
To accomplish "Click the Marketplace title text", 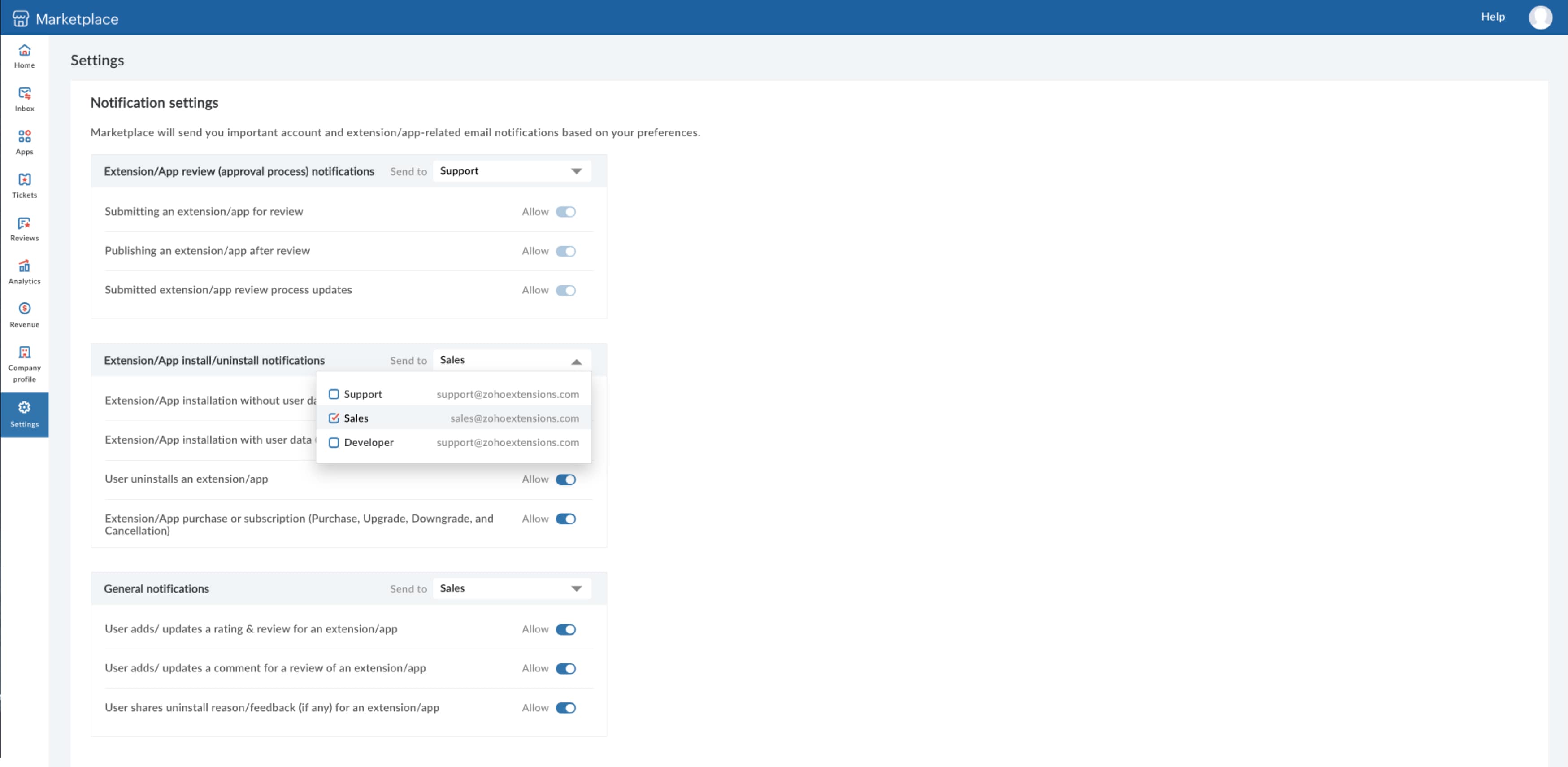I will pos(77,19).
